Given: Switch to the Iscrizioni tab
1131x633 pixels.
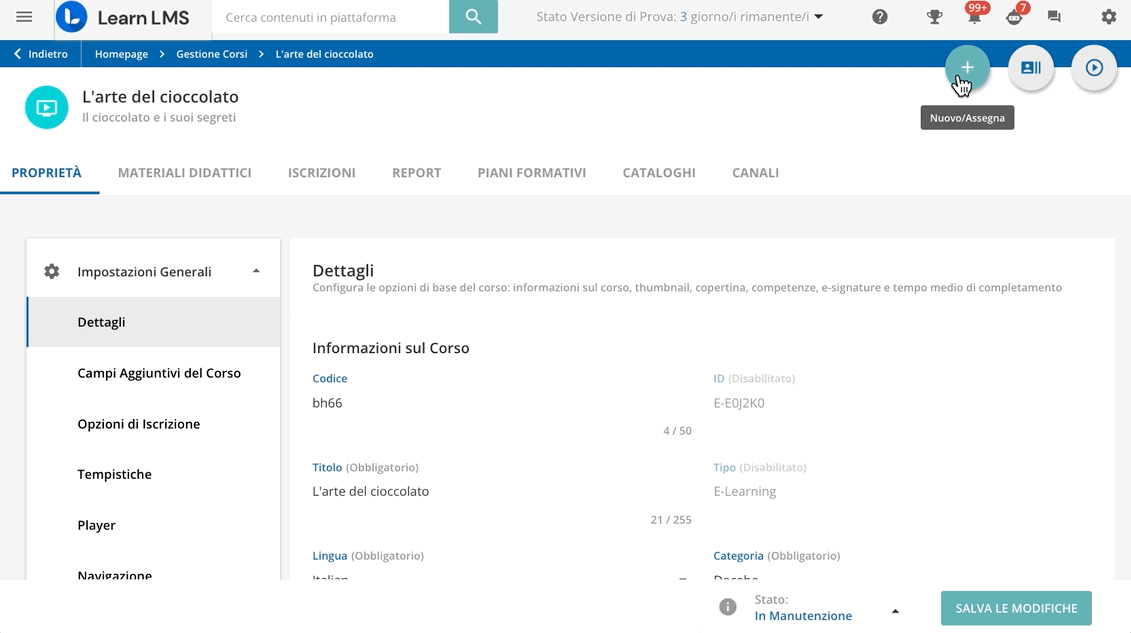Looking at the screenshot, I should click(x=321, y=172).
